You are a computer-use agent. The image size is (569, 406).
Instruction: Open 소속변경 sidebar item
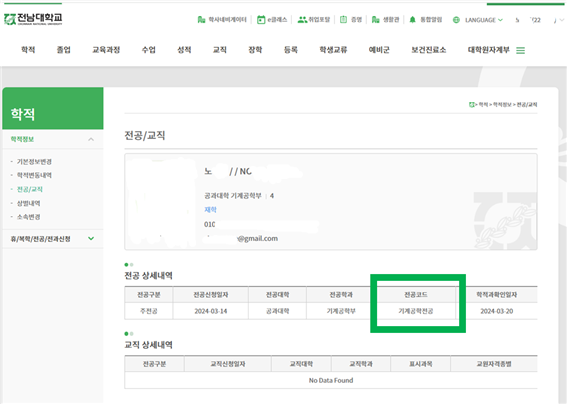tap(29, 217)
